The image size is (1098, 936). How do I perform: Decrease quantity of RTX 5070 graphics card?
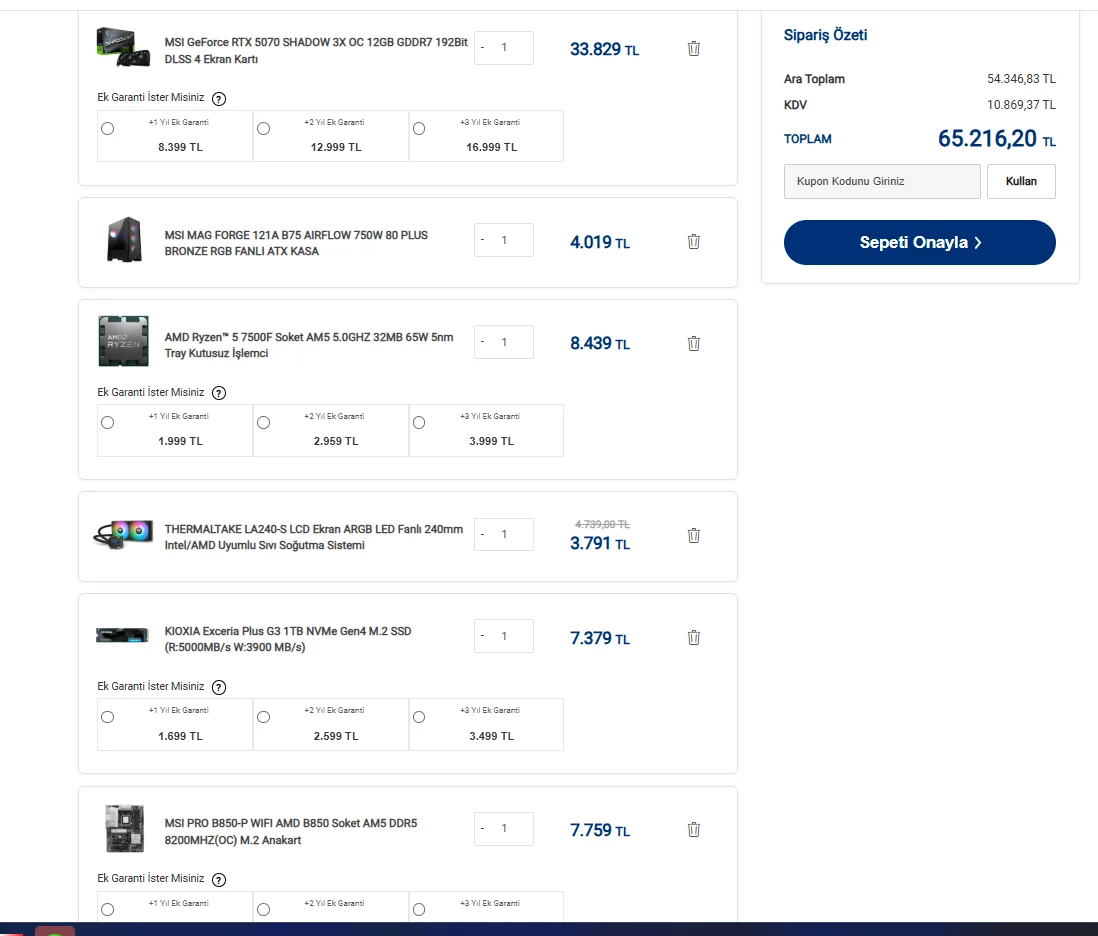pos(482,48)
